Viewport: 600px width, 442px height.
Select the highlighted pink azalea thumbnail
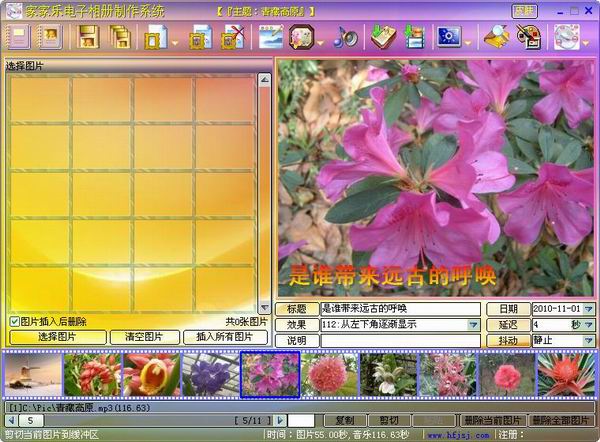point(270,375)
